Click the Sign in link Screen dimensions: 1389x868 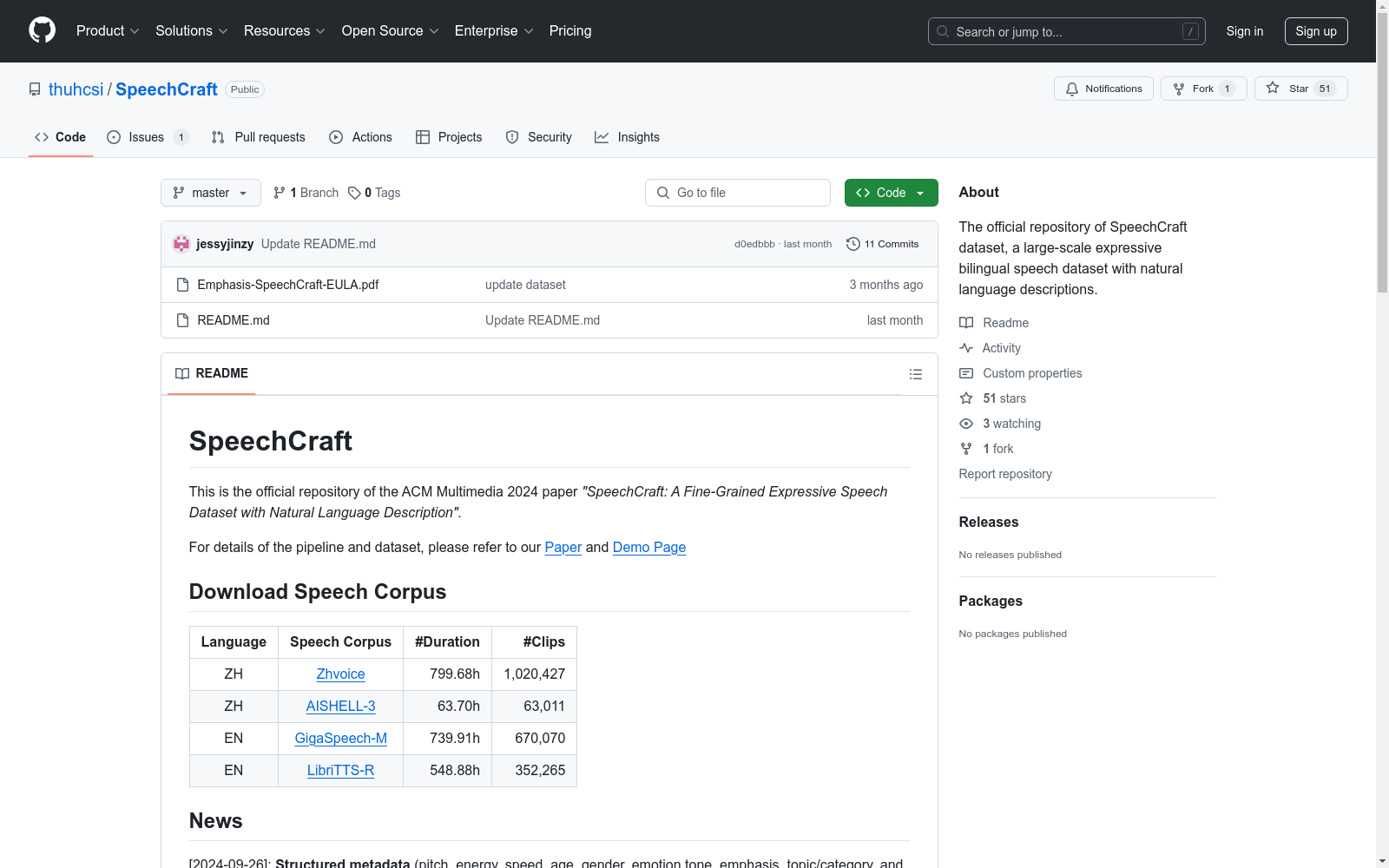(x=1245, y=31)
